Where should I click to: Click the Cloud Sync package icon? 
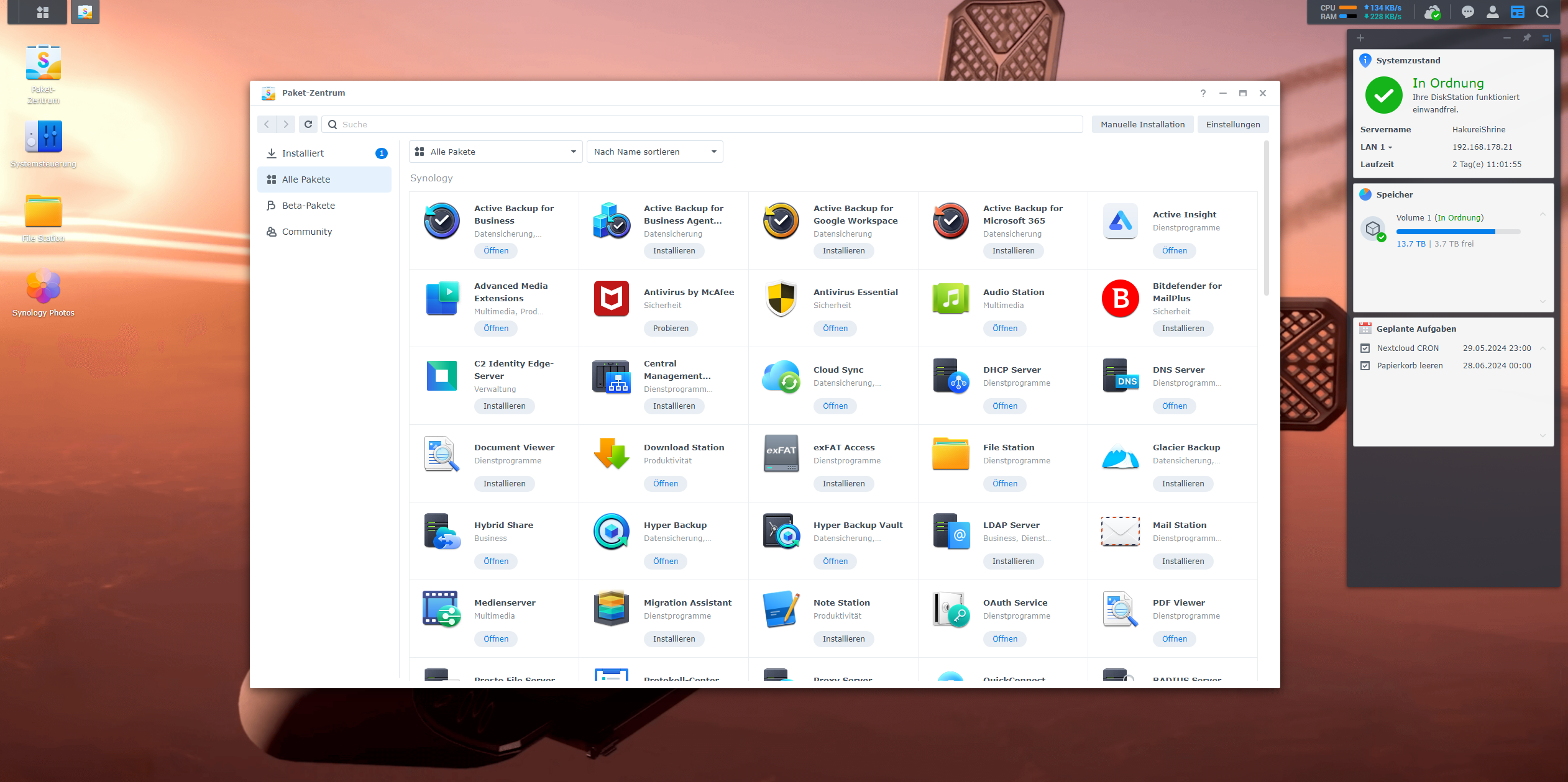[781, 376]
